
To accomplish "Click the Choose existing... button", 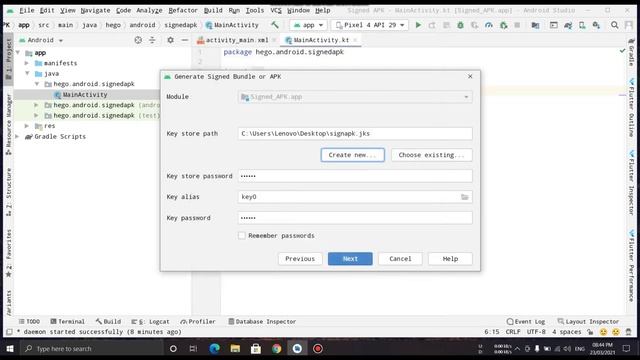I will click(x=432, y=155).
